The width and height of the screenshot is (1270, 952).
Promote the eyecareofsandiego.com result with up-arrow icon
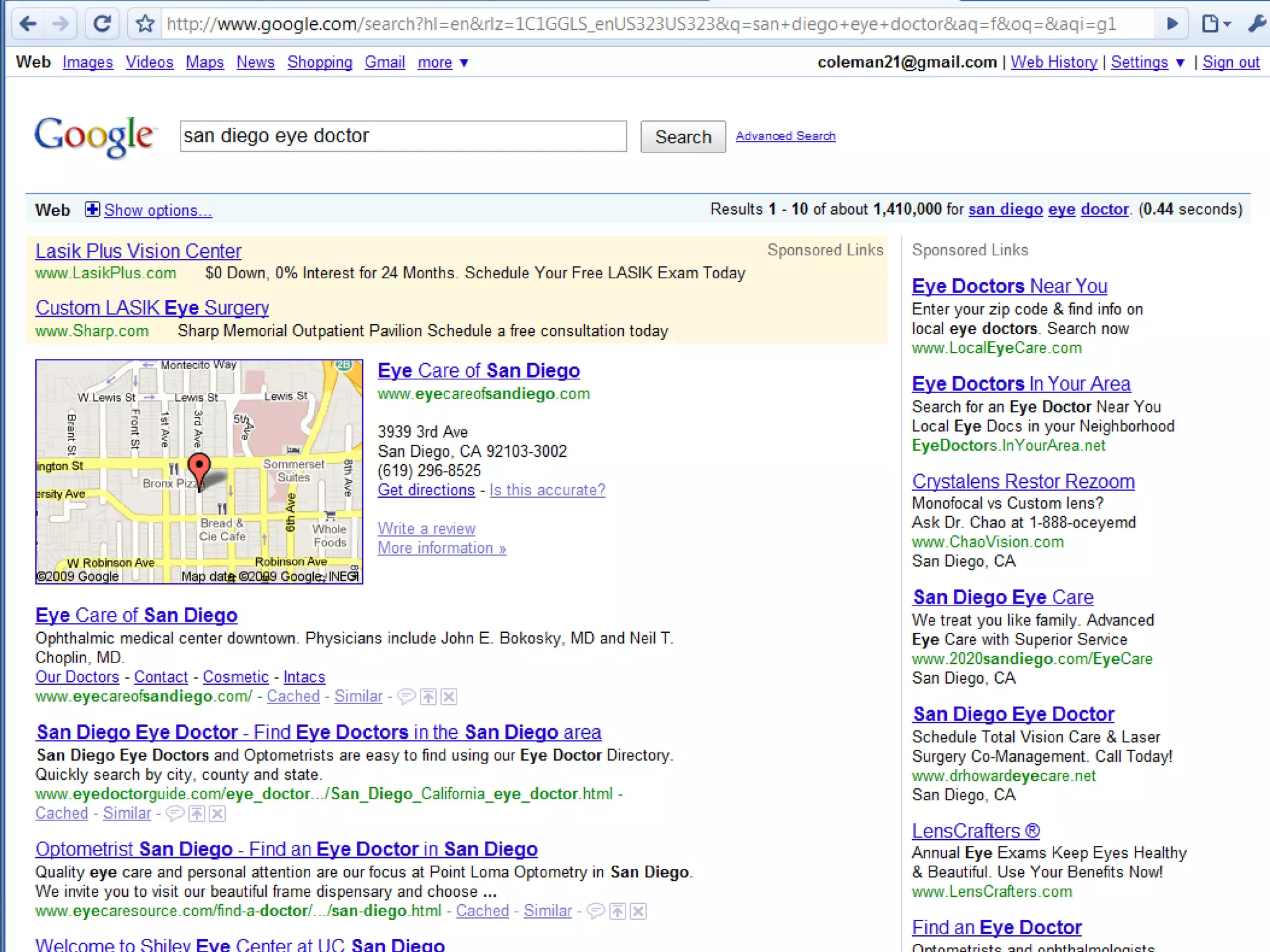429,697
